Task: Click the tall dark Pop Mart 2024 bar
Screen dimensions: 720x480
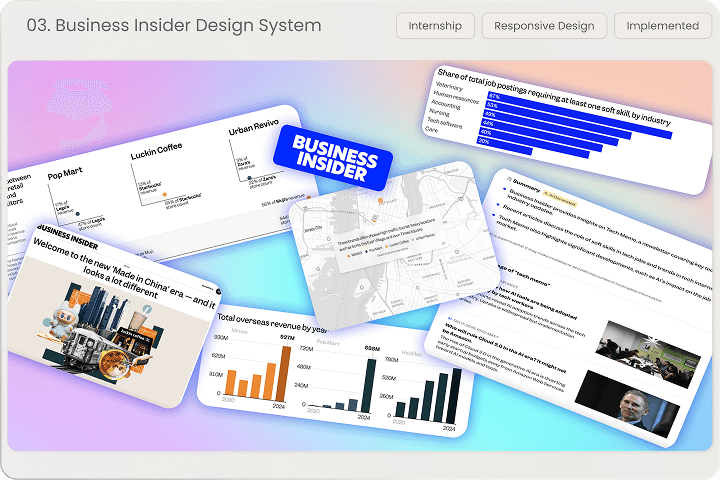Action: click(369, 386)
